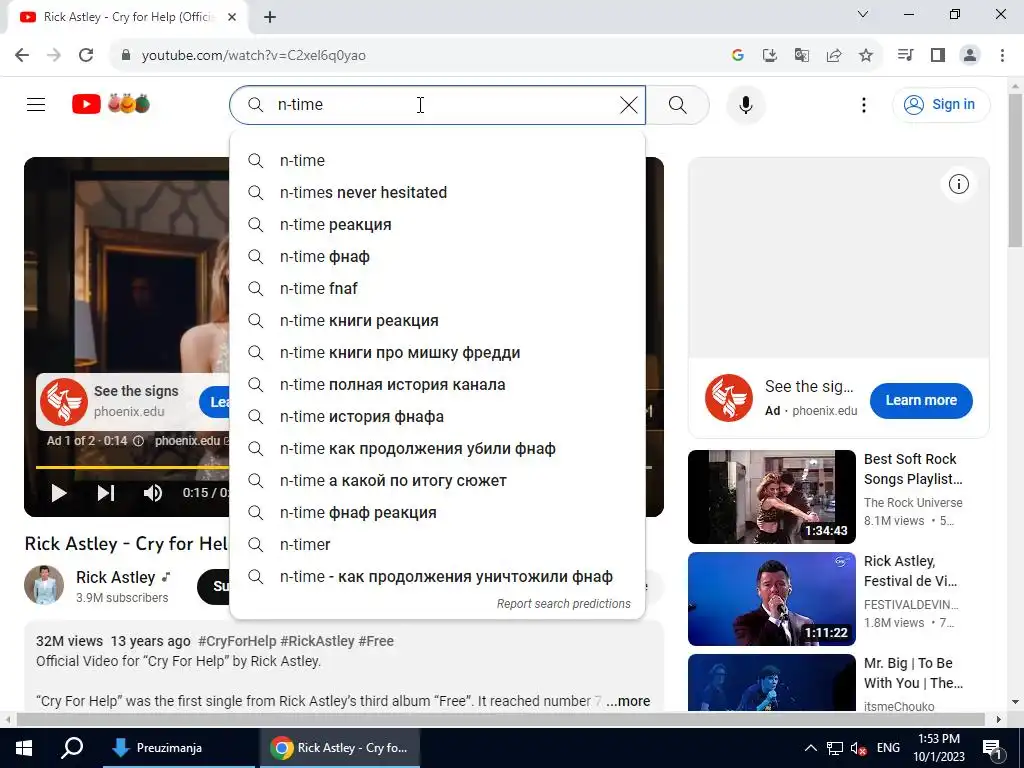This screenshot has height=768, width=1024.
Task: Open ad info icon in sidebar
Action: click(959, 184)
